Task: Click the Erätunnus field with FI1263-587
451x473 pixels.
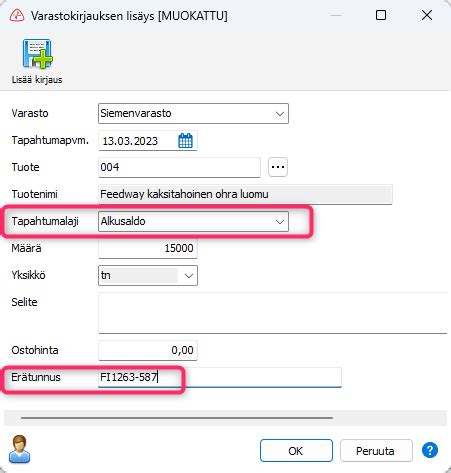Action: tap(220, 377)
